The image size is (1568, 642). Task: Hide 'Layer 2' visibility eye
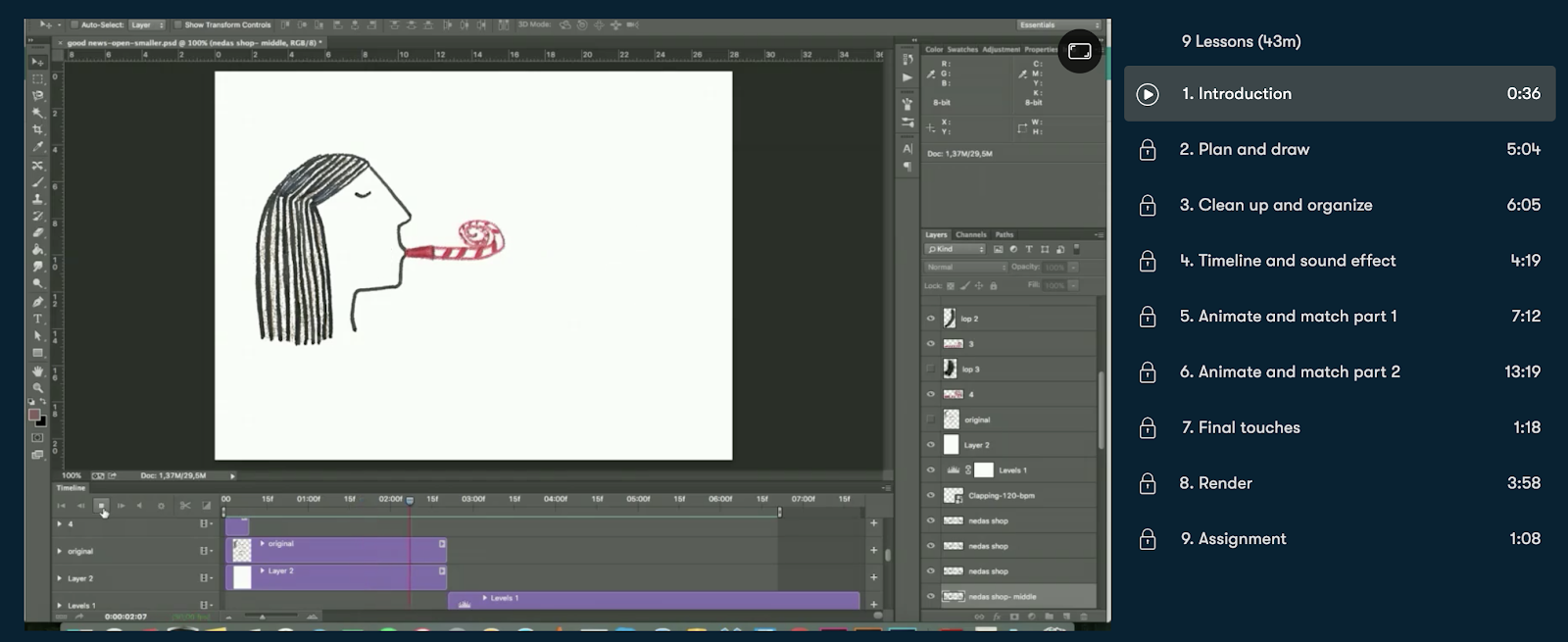click(x=931, y=445)
